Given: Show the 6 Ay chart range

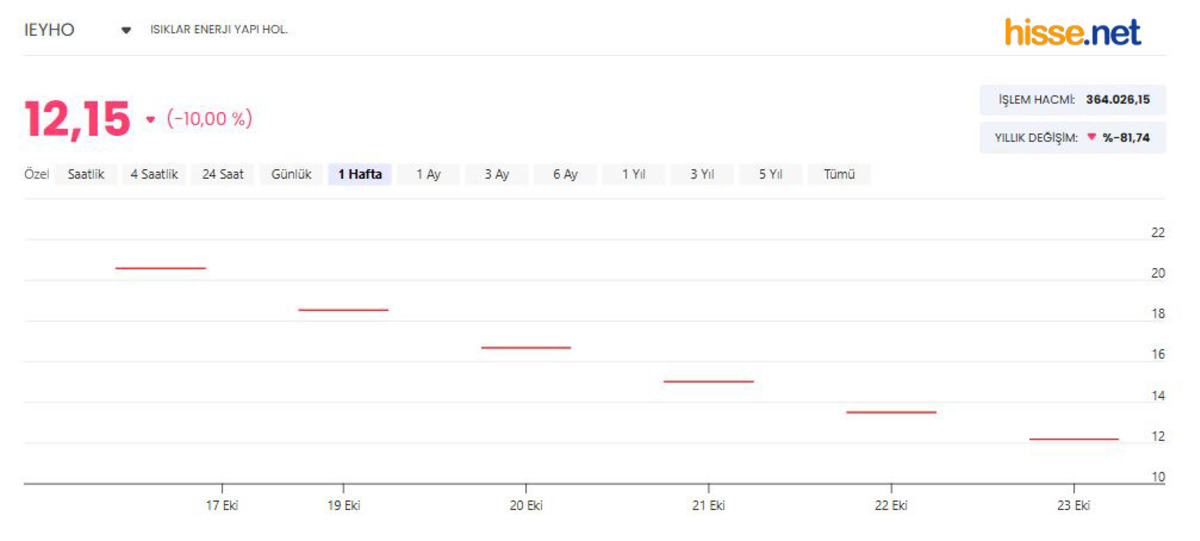Looking at the screenshot, I should point(565,174).
